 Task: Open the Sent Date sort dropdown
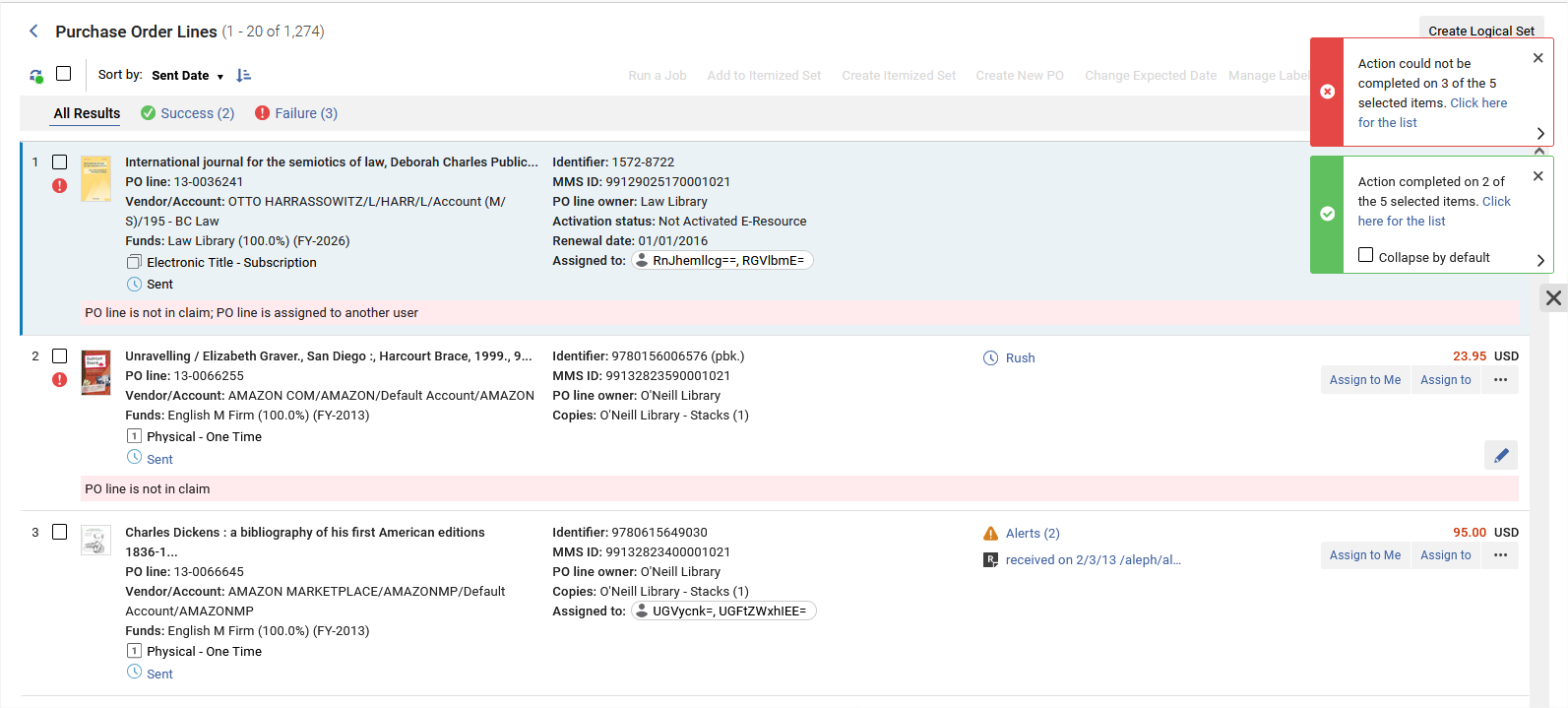coord(187,76)
